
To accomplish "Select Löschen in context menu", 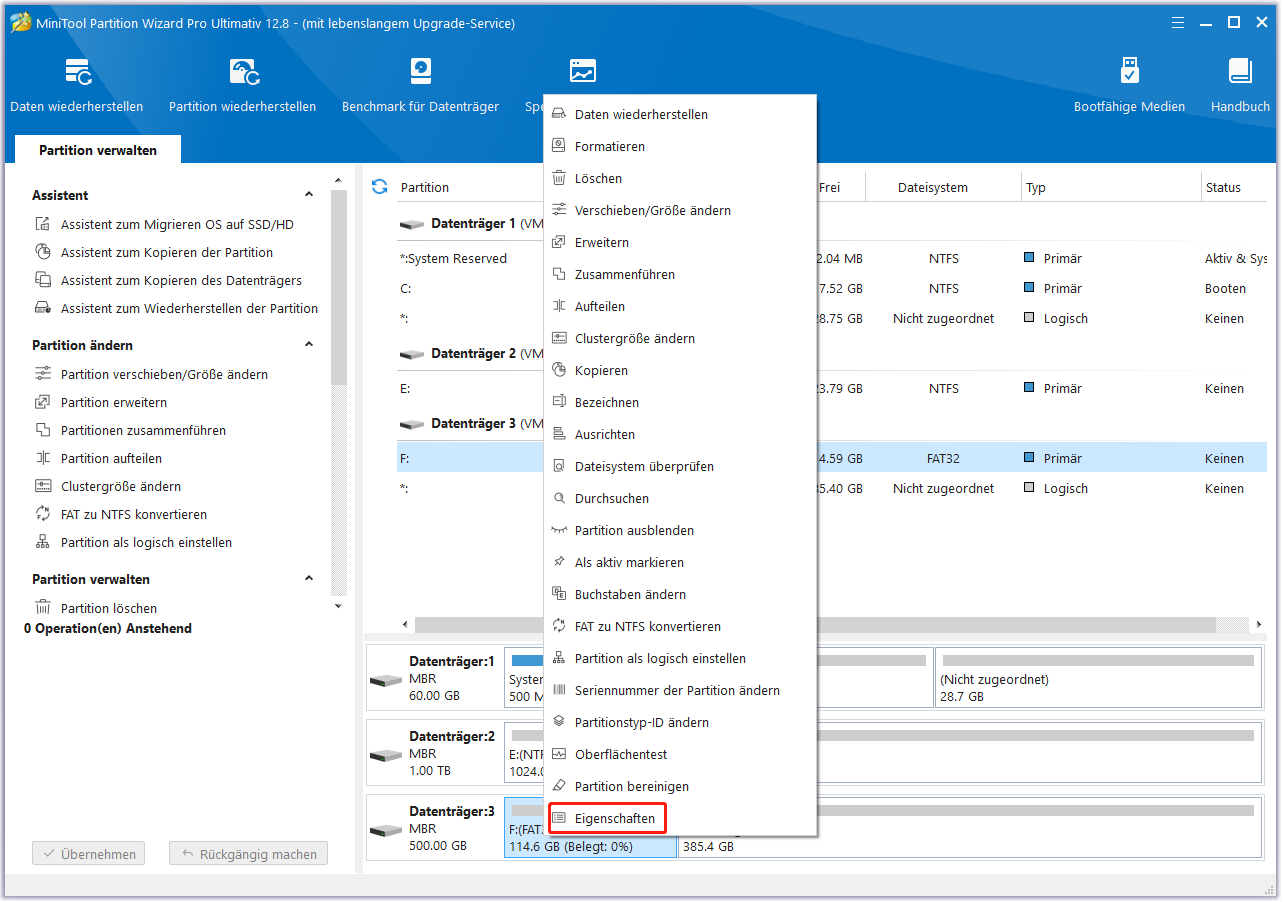I will click(680, 179).
